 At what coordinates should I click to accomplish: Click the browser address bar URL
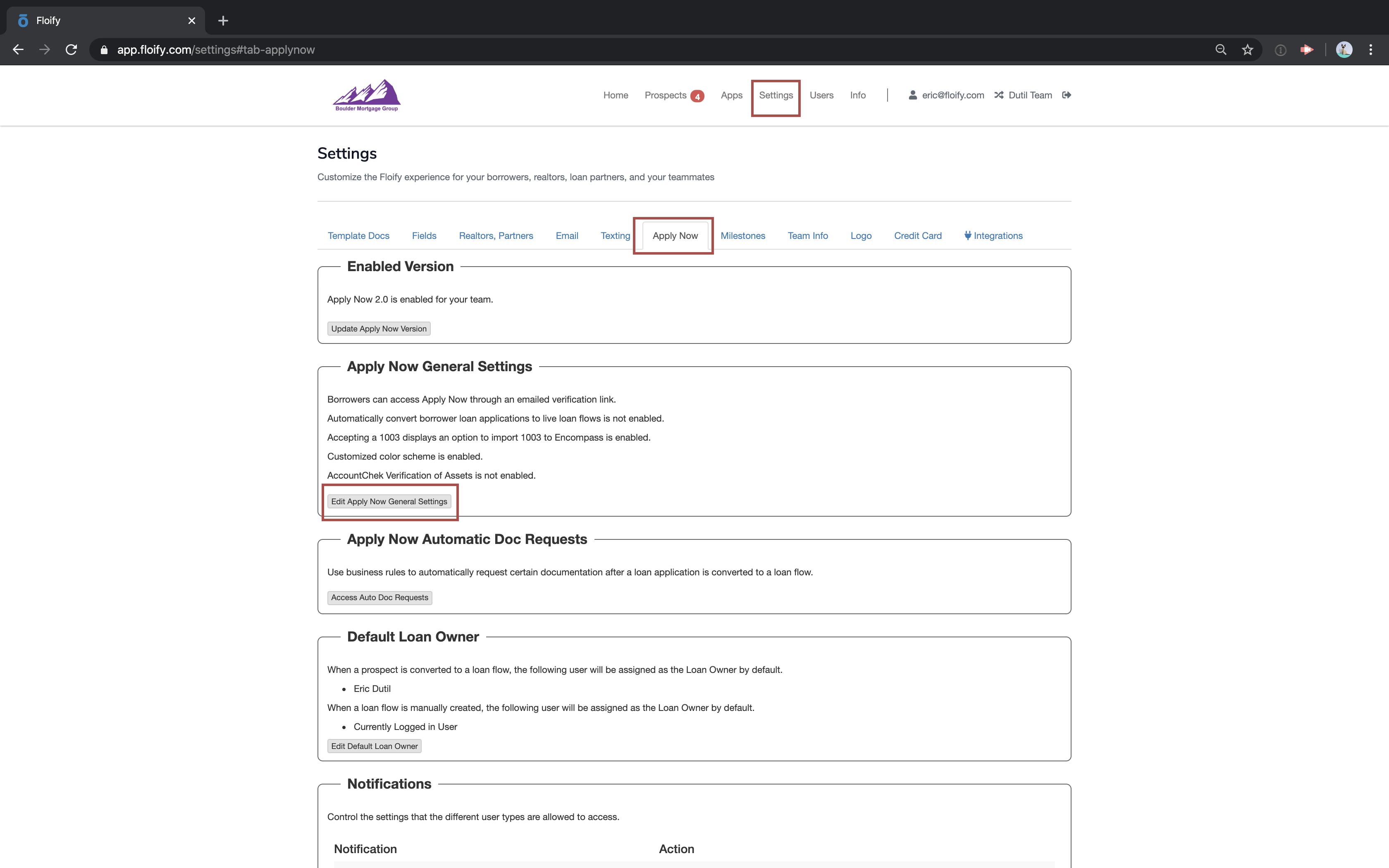(216, 50)
